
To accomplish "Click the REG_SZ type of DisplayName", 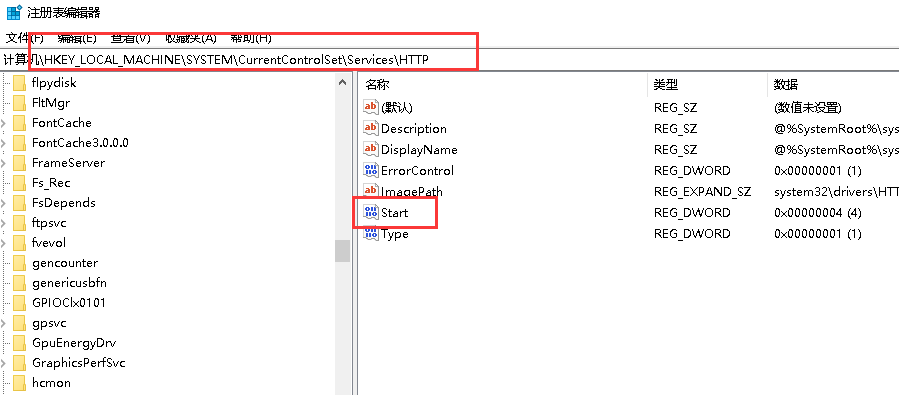I will click(675, 150).
